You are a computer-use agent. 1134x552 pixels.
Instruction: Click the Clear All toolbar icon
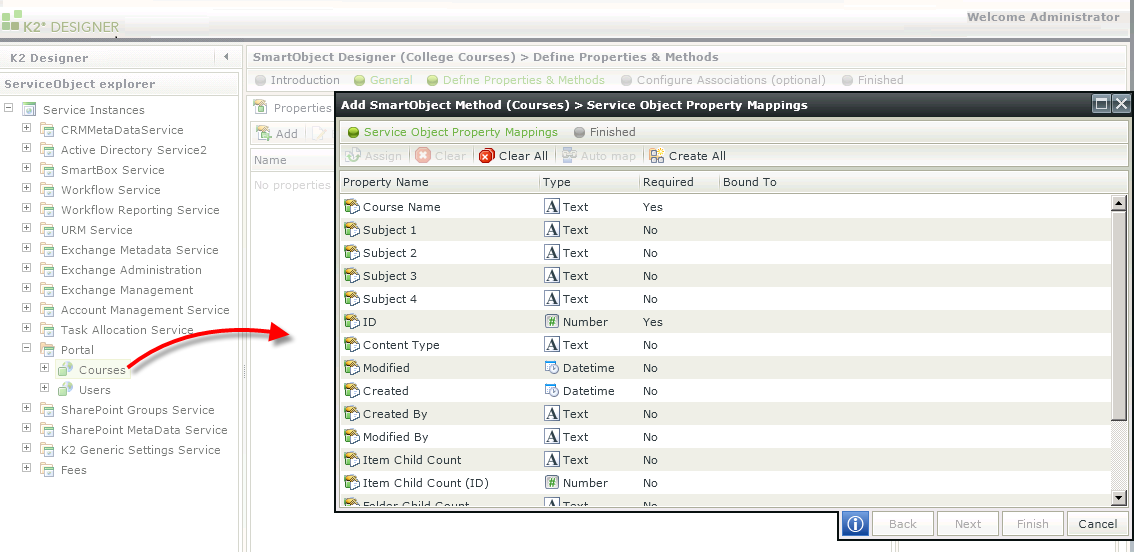(x=486, y=156)
